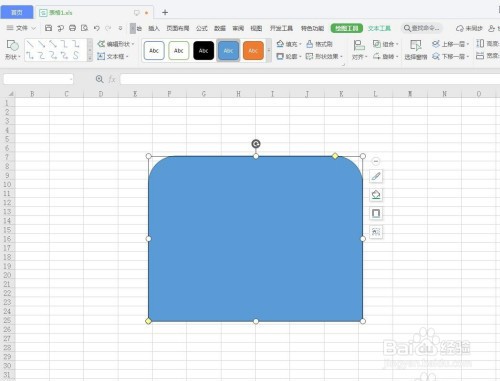
Task: Click Send Backward (下移一层)
Action: [450, 56]
